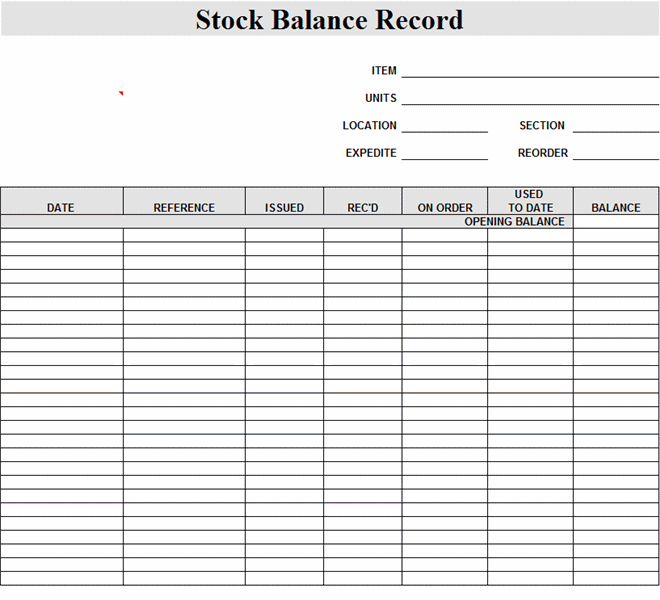
Task: Select the REFERENCE column header
Action: point(184,207)
